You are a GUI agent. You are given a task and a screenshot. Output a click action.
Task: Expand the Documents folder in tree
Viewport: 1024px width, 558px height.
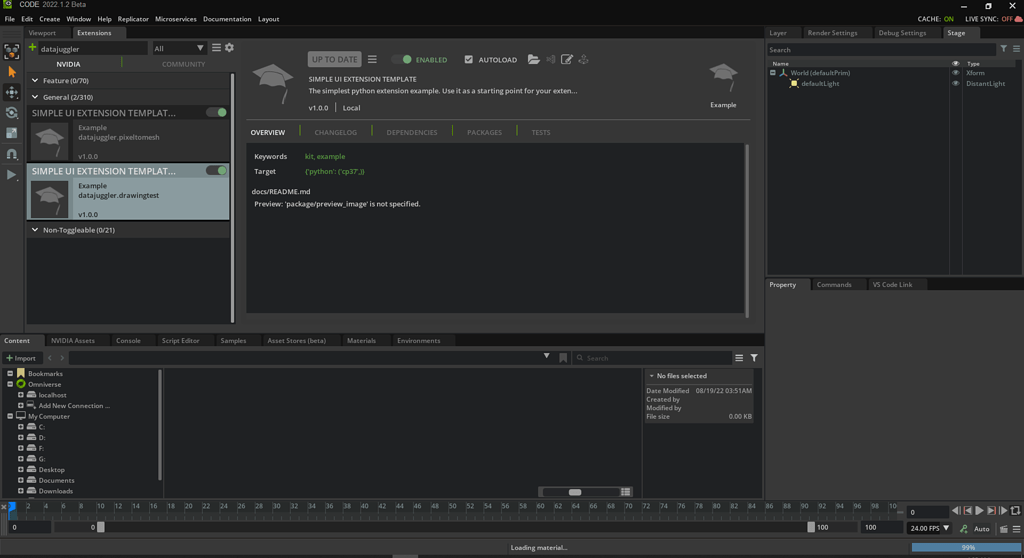[x=20, y=480]
